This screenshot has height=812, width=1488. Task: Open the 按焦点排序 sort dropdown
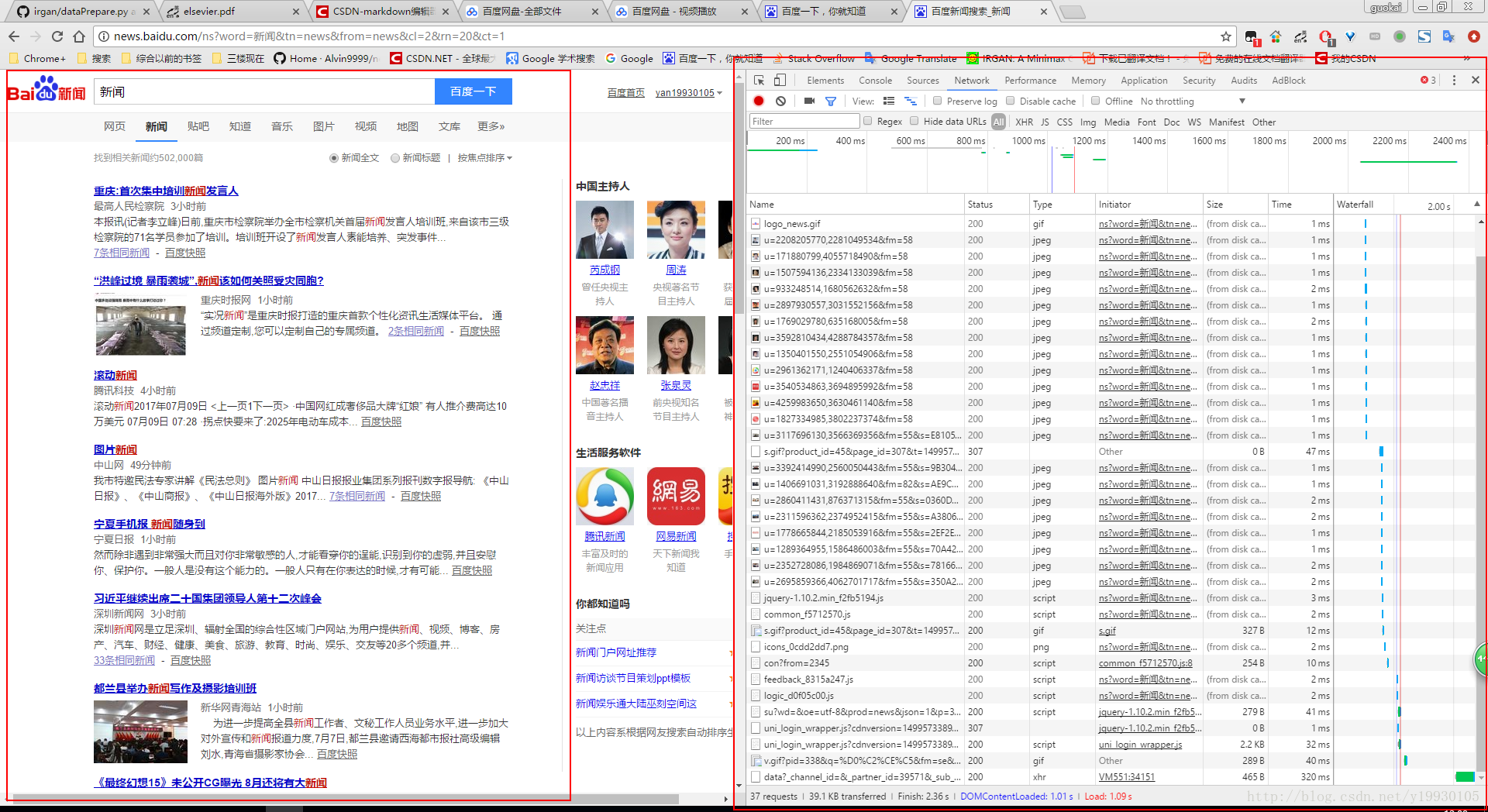click(484, 158)
